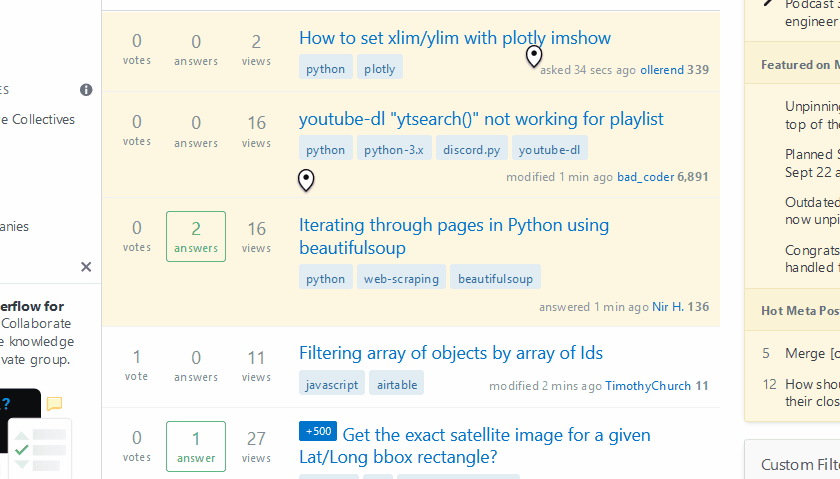This screenshot has height=479, width=840.
Task: Open 'How to set xlim/ylim with plotly imshow'
Action: click(x=454, y=38)
